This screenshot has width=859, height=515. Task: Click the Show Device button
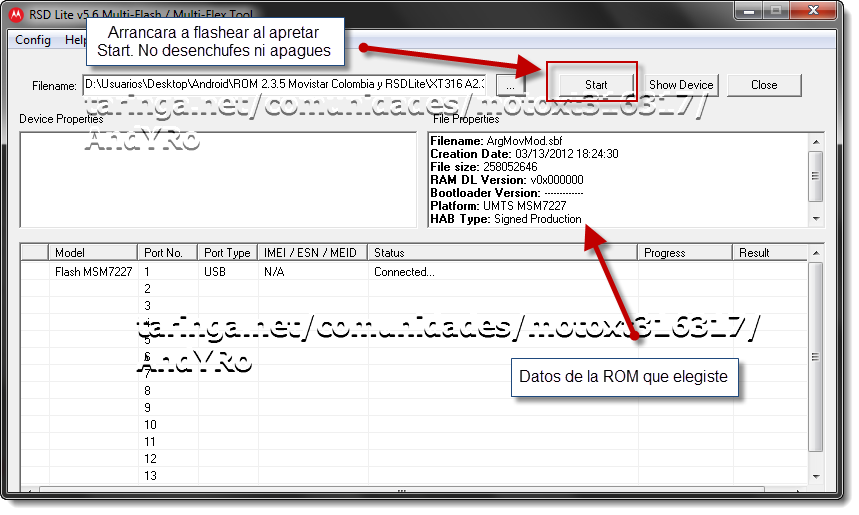pos(681,85)
